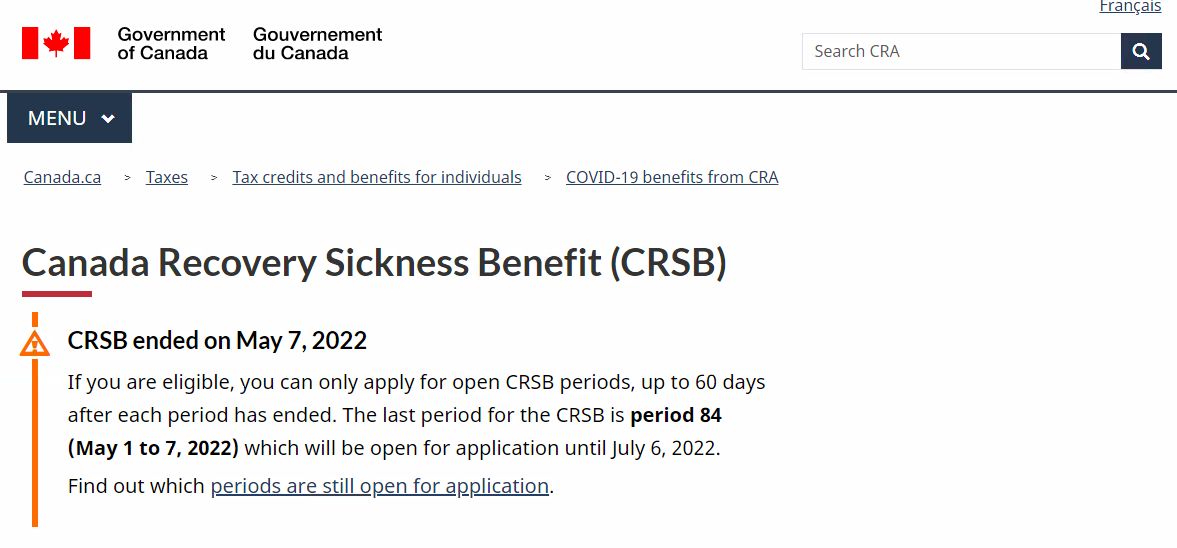This screenshot has width=1177, height=548.
Task: Click the Government of Canada wordmark
Action: point(171,44)
